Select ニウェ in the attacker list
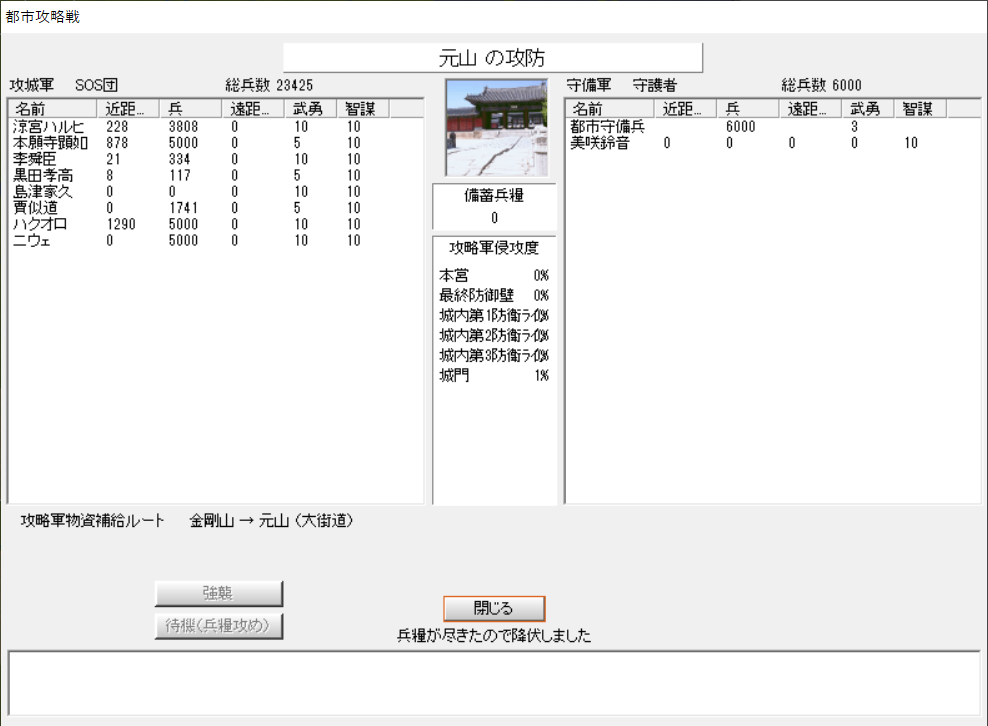This screenshot has width=988, height=726. [30, 240]
